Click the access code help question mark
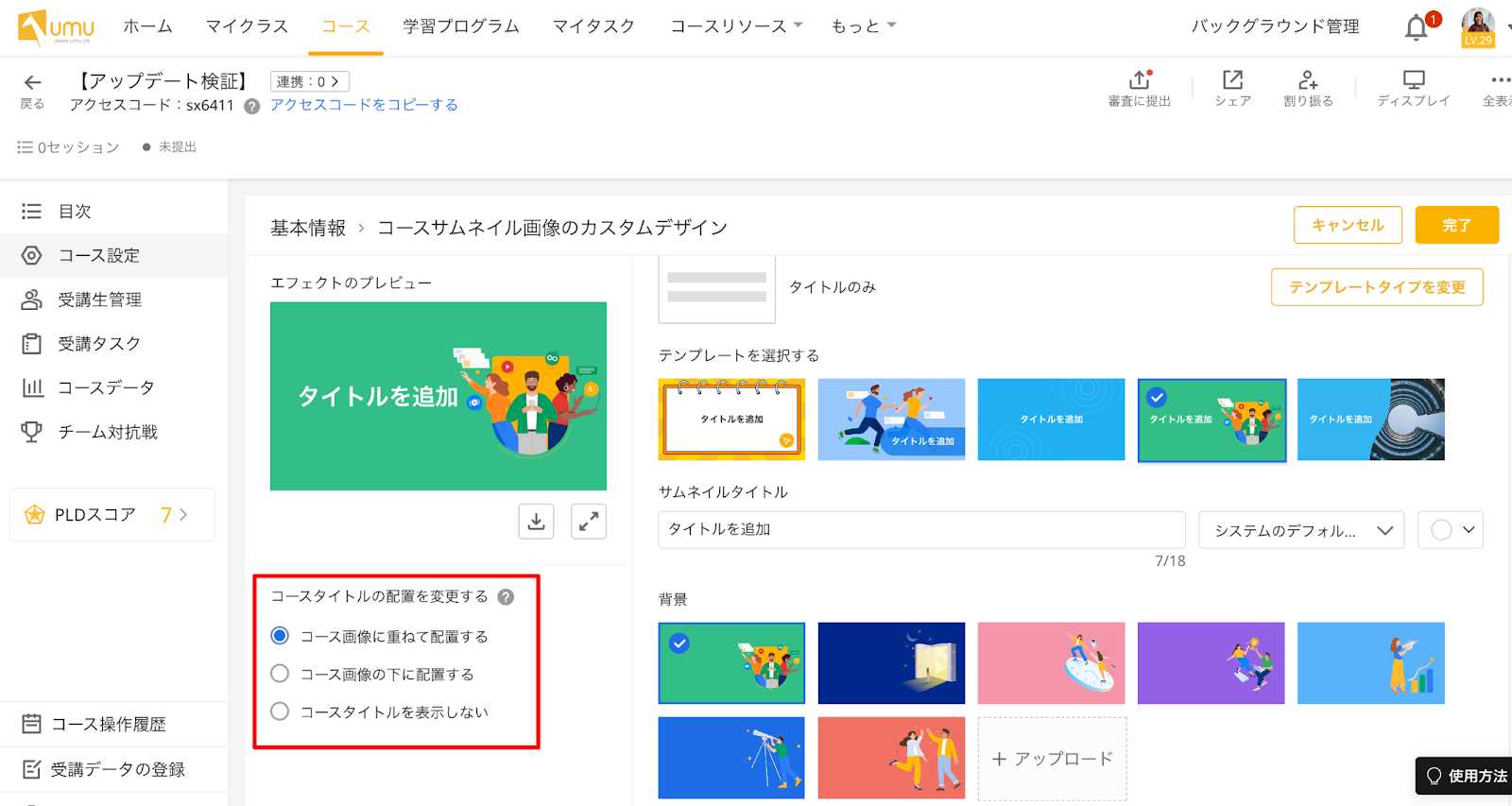 coord(251,106)
